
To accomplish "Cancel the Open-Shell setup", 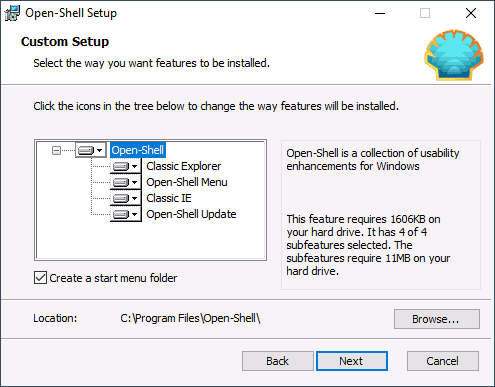I will [443, 361].
